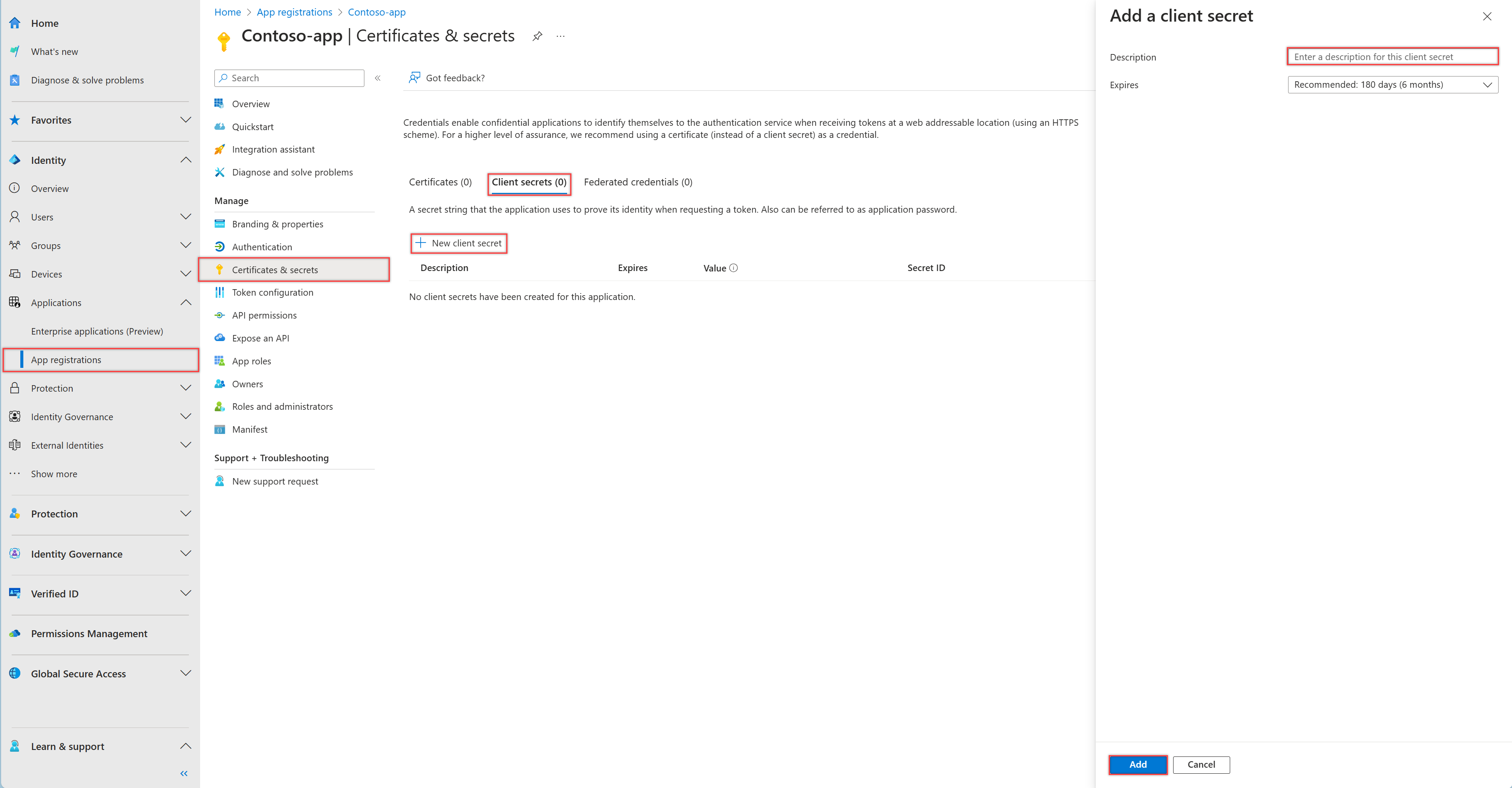Expand the Devices section
The height and width of the screenshot is (788, 1512).
(x=185, y=274)
